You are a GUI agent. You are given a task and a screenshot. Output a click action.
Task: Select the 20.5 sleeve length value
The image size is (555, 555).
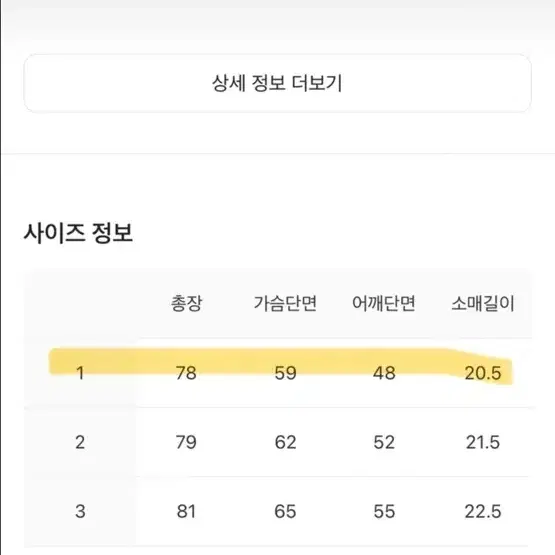point(483,373)
